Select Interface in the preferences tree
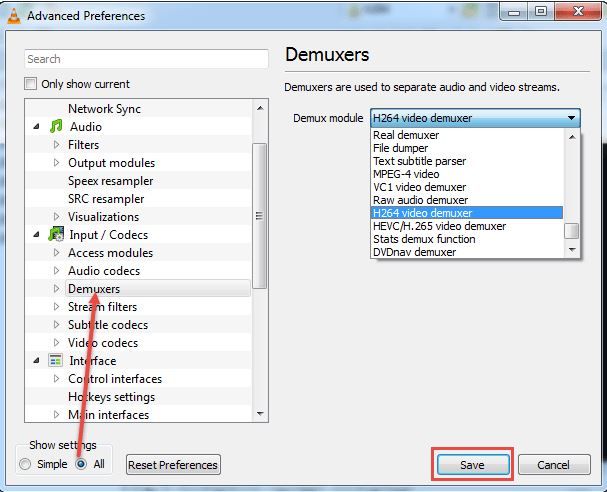 [x=93, y=360]
